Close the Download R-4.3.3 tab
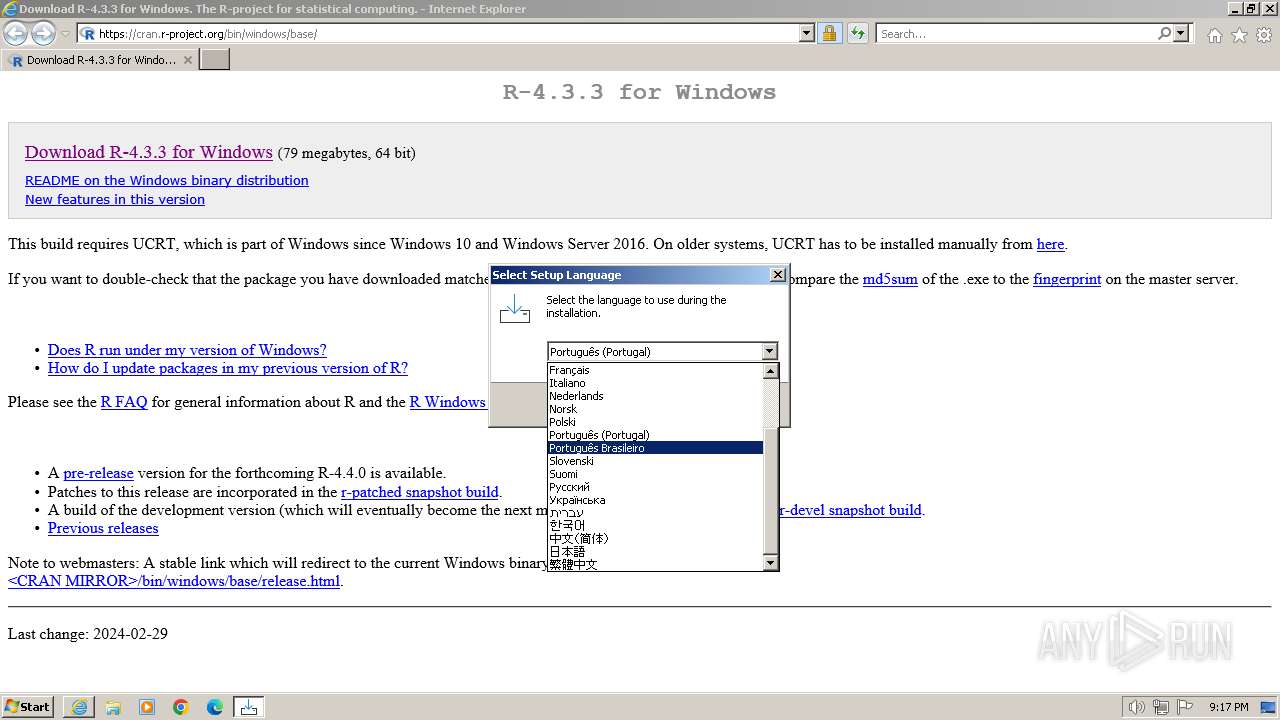 [x=187, y=60]
